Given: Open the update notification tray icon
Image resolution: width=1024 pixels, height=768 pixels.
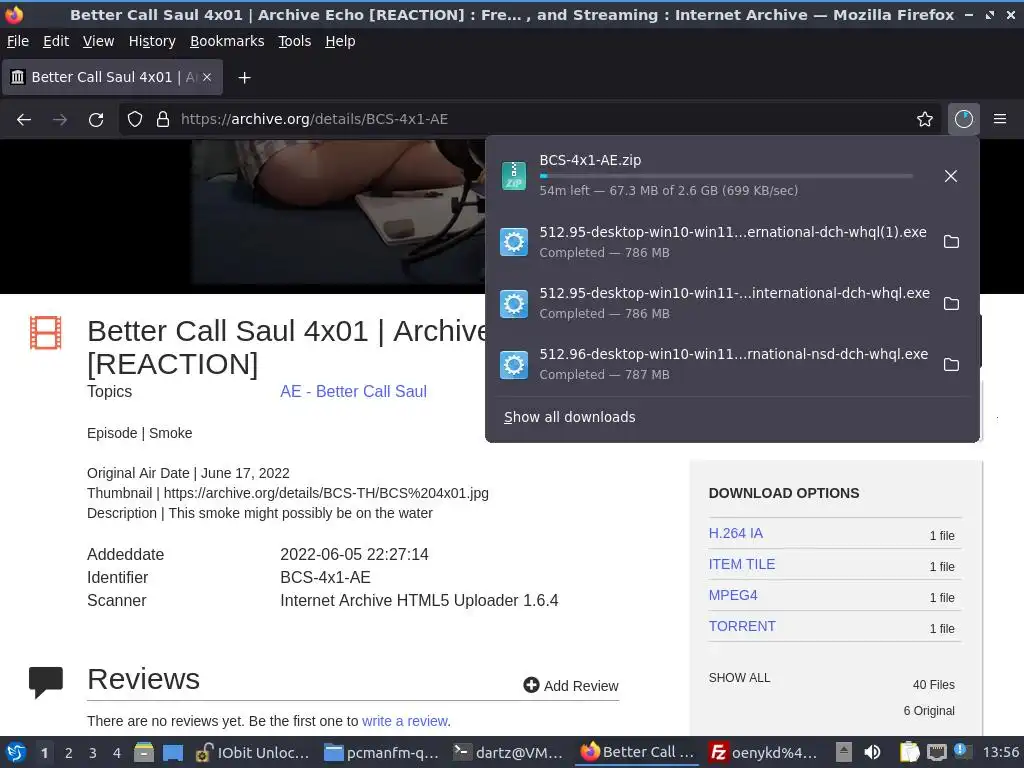Looking at the screenshot, I should coord(963,751).
